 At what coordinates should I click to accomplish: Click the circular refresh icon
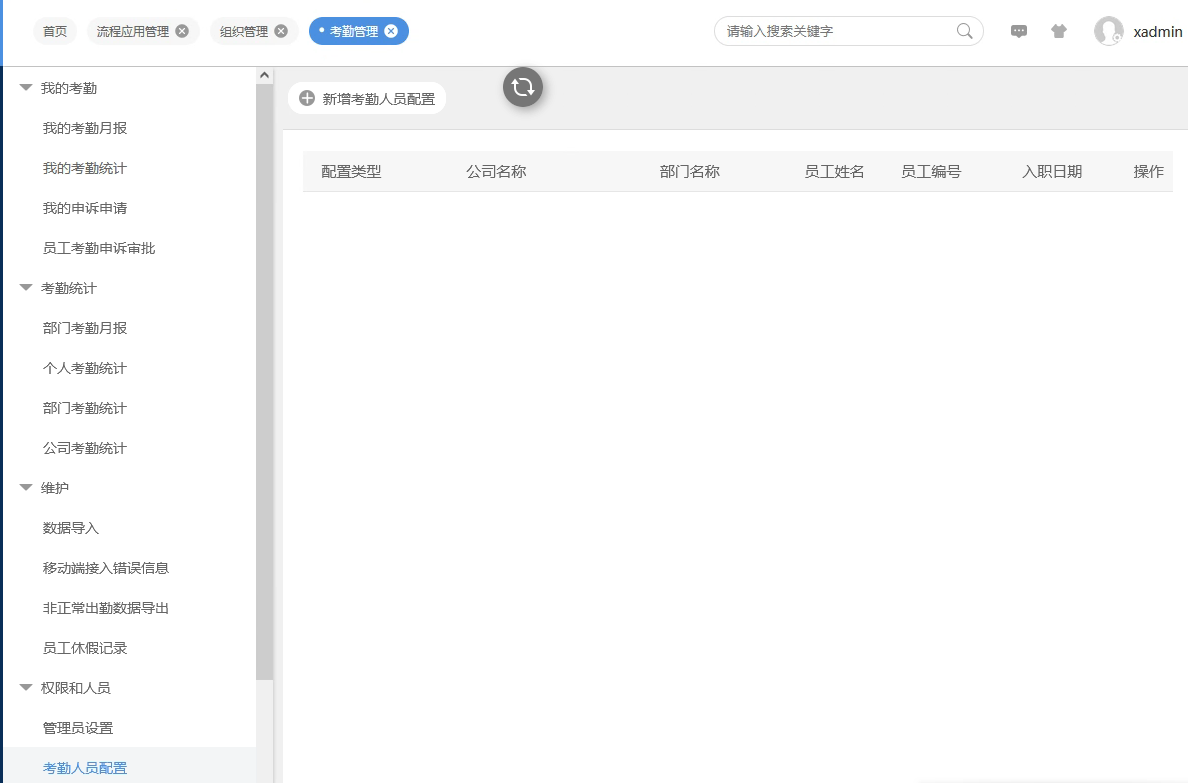(x=522, y=87)
